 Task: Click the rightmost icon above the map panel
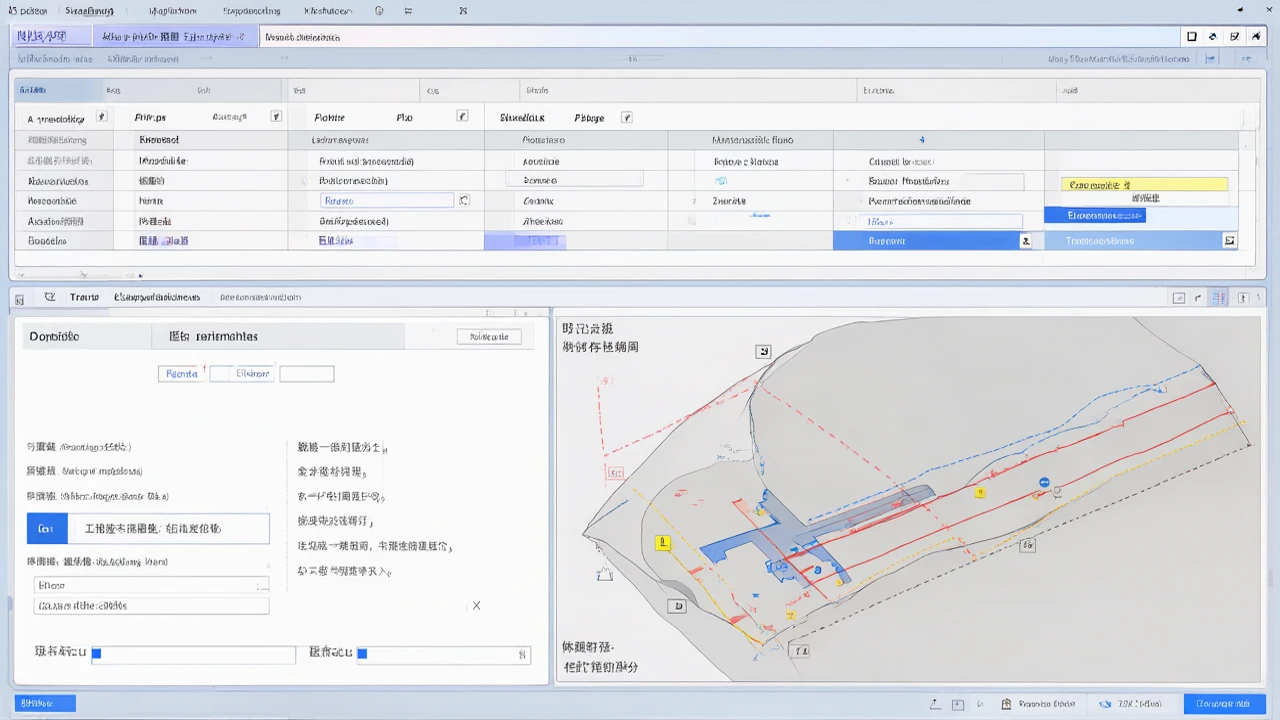tap(1243, 297)
